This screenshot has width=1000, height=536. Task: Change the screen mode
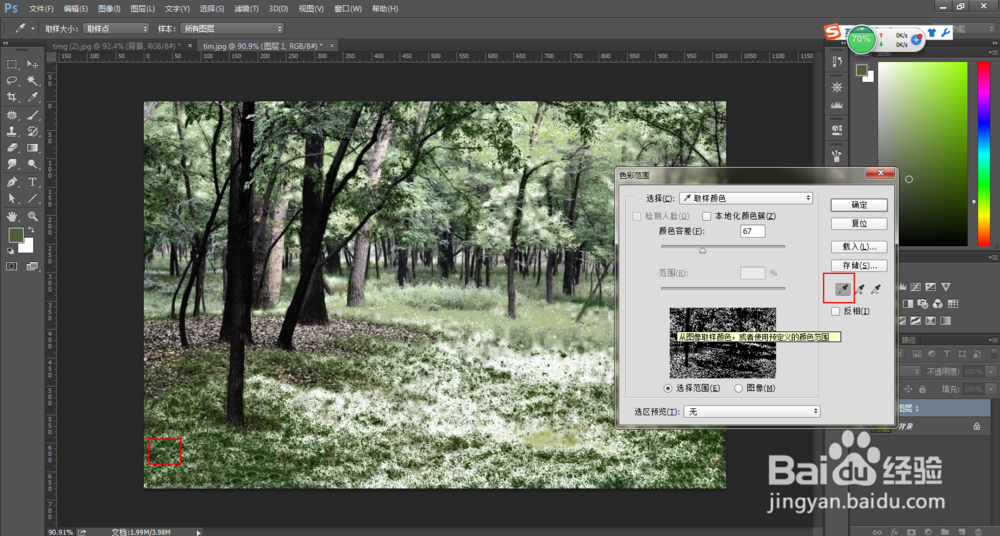[33, 267]
